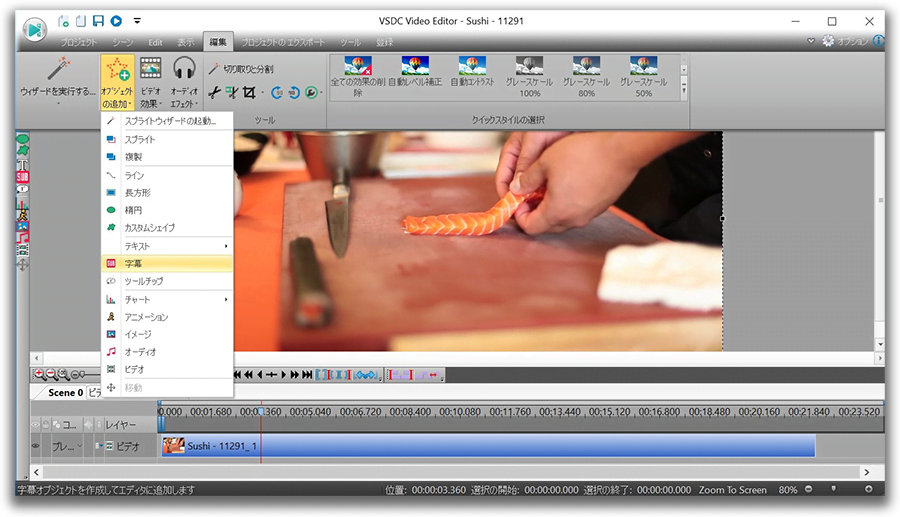Click the Zoom To Screen button
The height and width of the screenshot is (517, 900).
[733, 490]
